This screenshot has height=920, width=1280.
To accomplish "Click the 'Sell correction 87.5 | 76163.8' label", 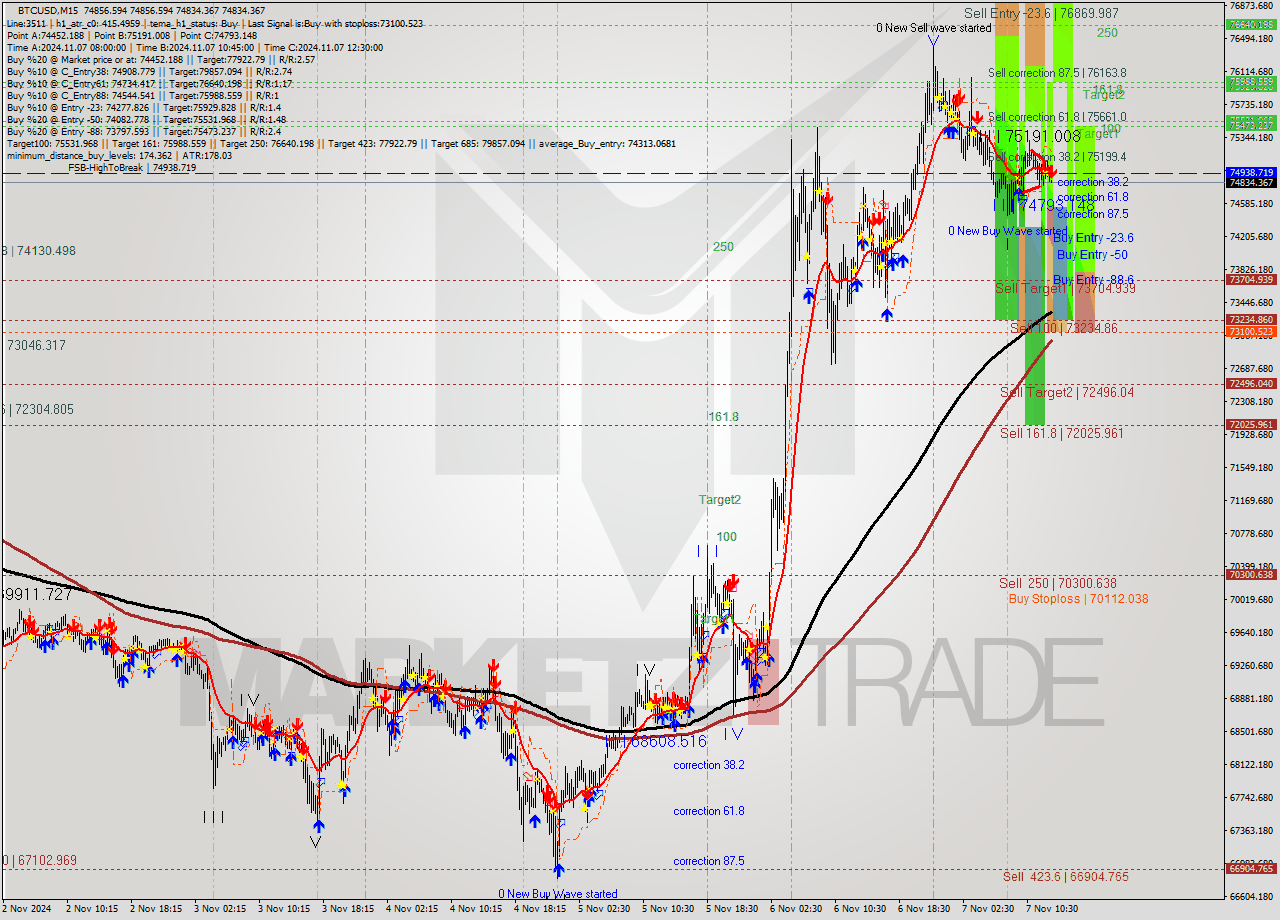I will (1057, 73).
